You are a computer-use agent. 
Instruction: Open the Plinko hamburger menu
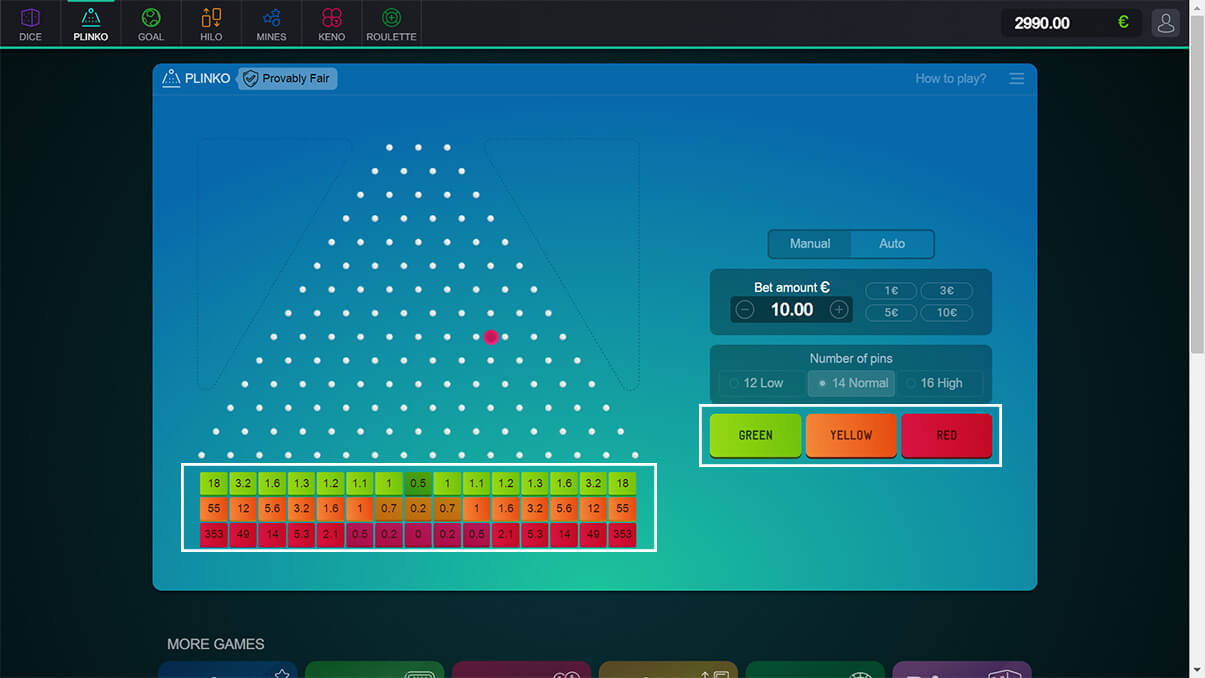pos(1017,79)
